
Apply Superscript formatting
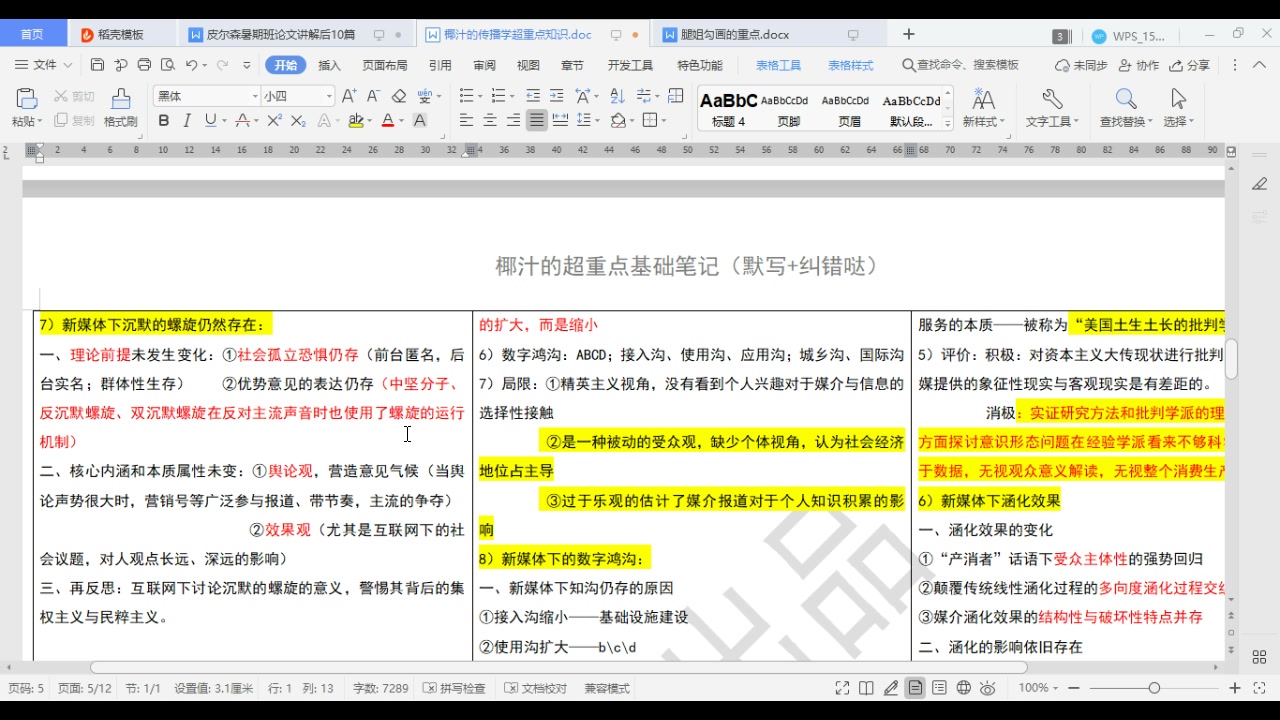(274, 121)
